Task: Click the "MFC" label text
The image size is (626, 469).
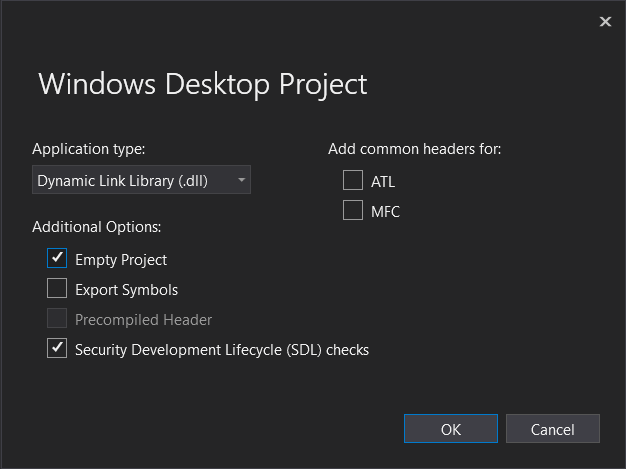Action: click(x=385, y=212)
